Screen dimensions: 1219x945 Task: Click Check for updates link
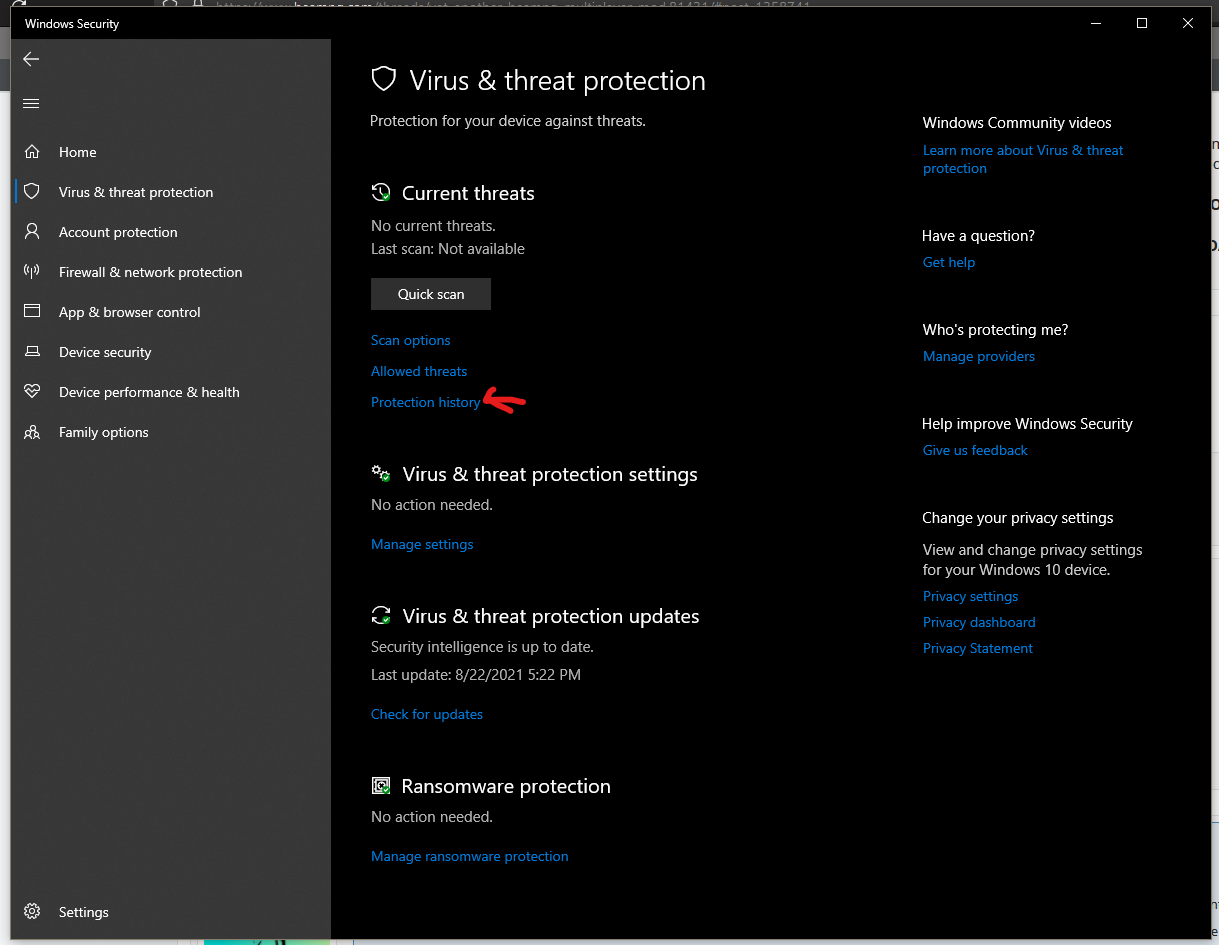[426, 714]
